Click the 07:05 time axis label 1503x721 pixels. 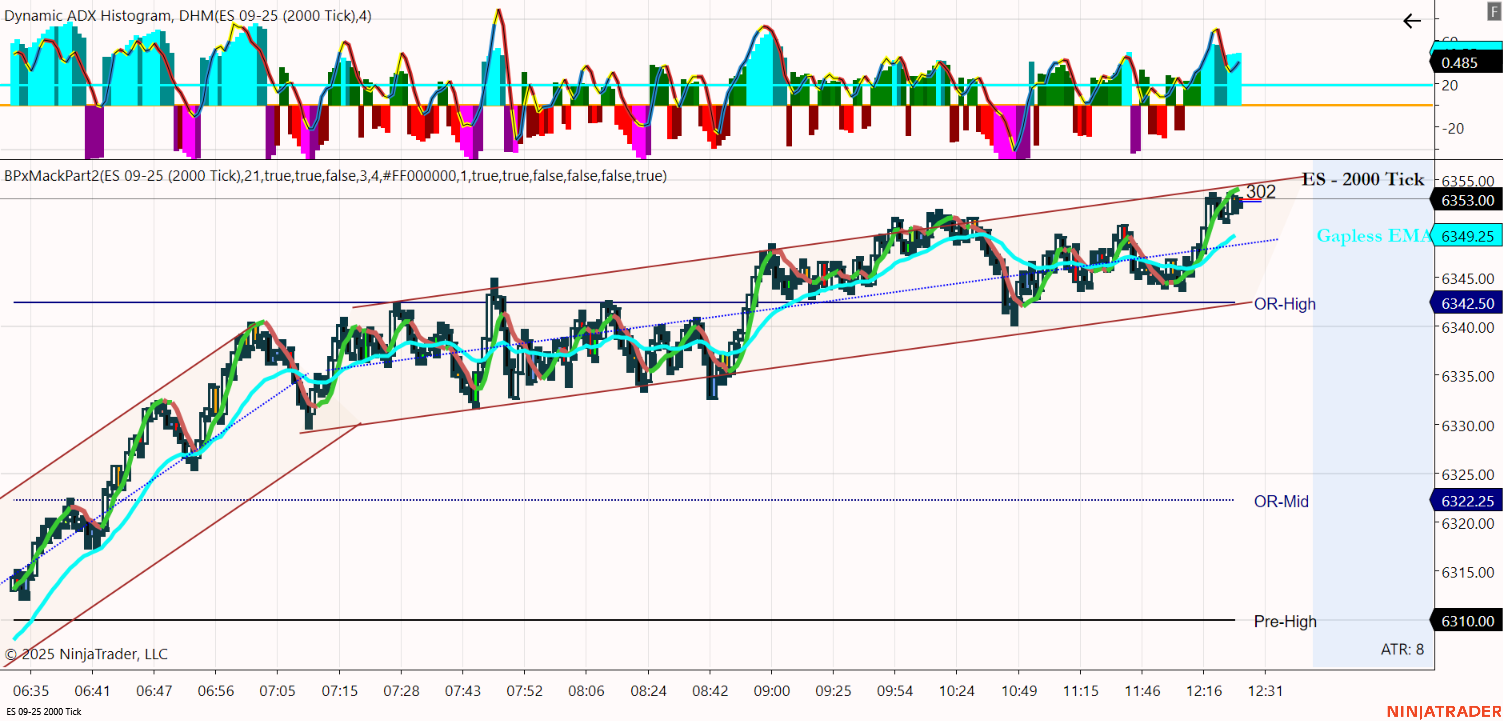(277, 691)
